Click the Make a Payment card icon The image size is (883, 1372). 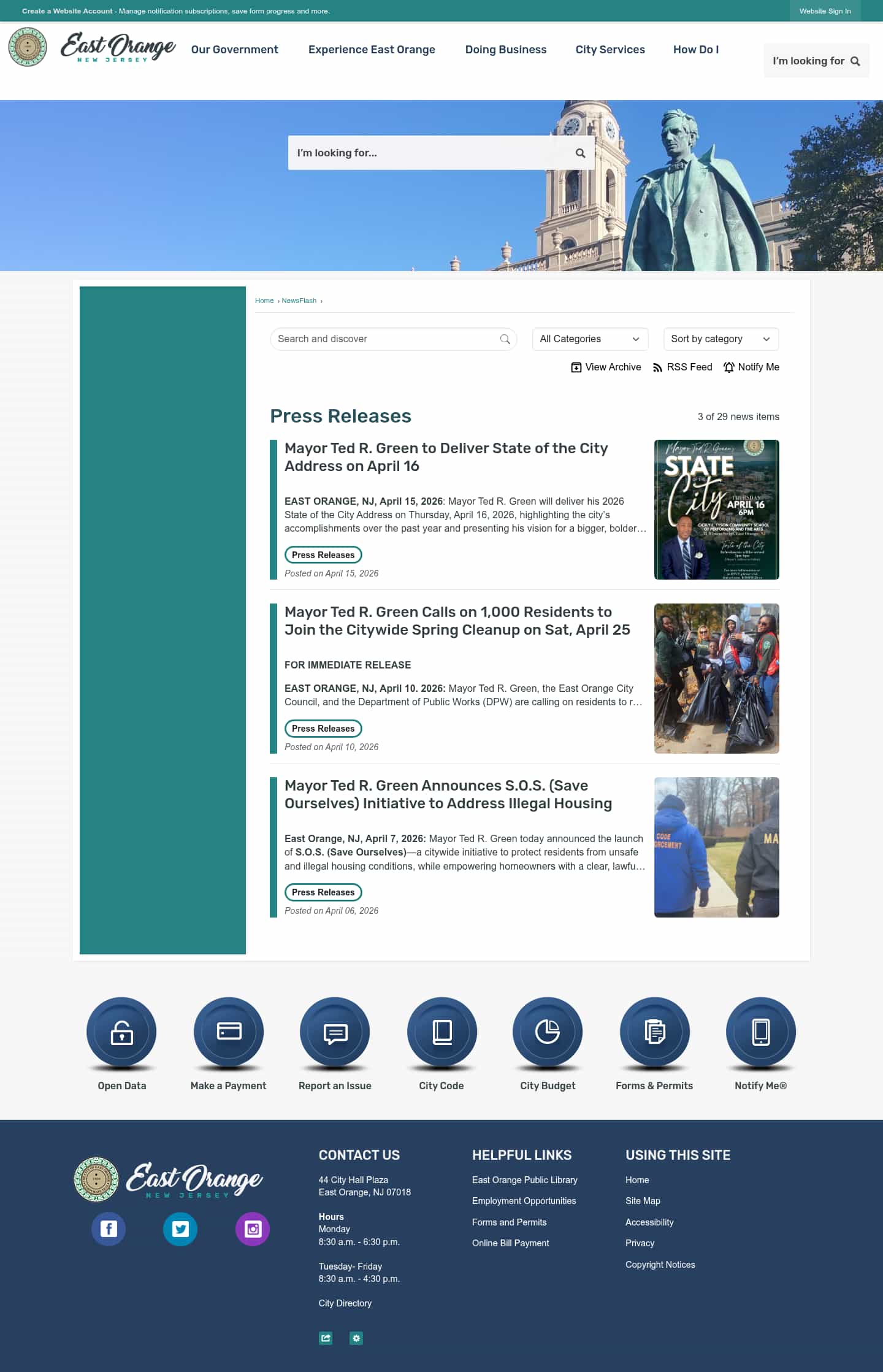(x=229, y=1032)
